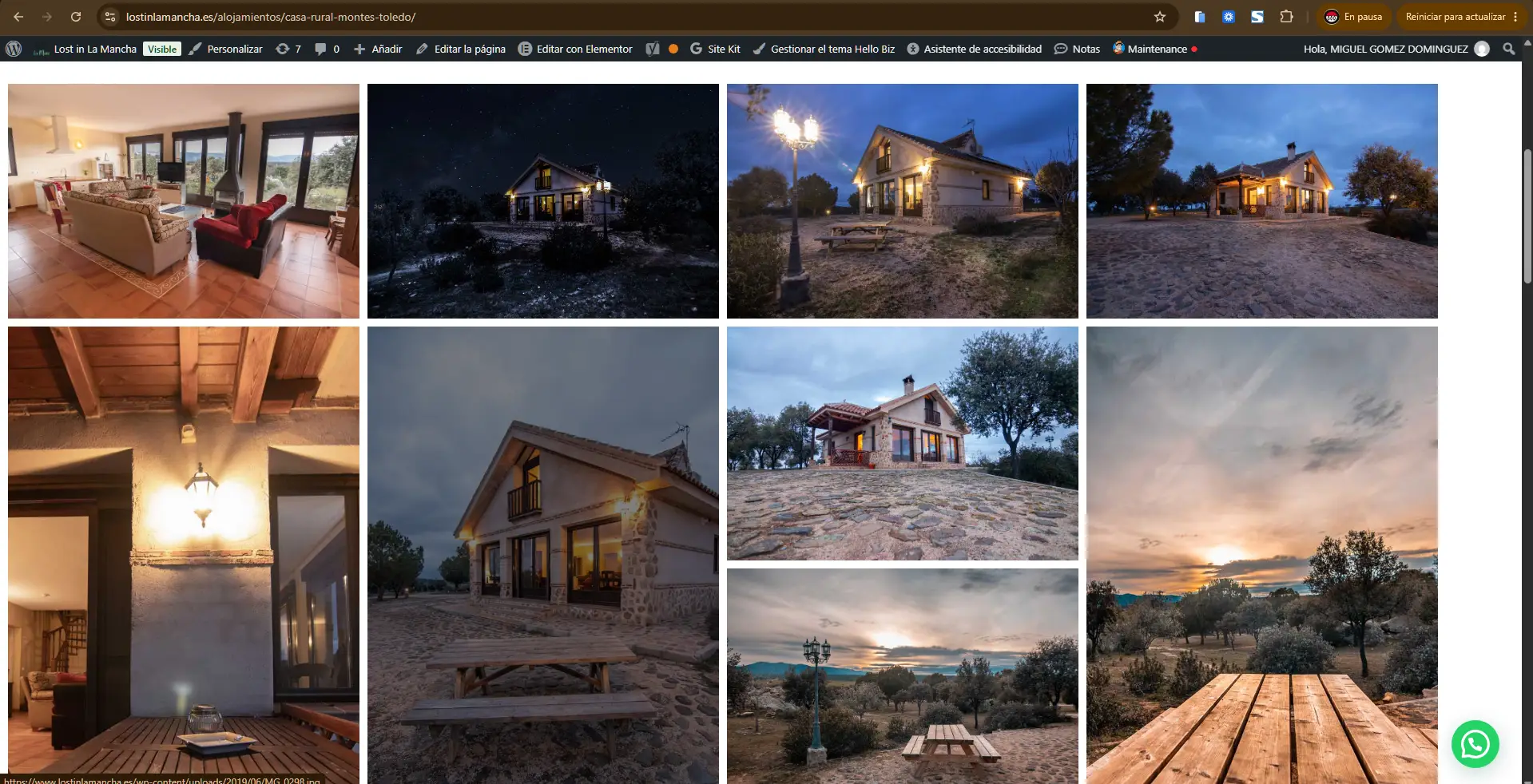
Task: Click the browser forward arrow
Action: point(47,17)
